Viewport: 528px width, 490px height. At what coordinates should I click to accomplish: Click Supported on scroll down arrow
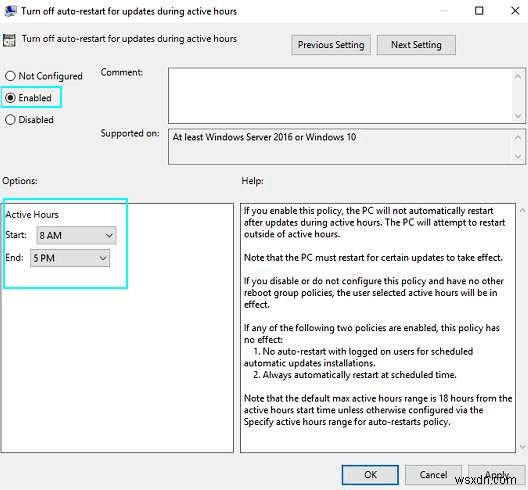(x=518, y=156)
